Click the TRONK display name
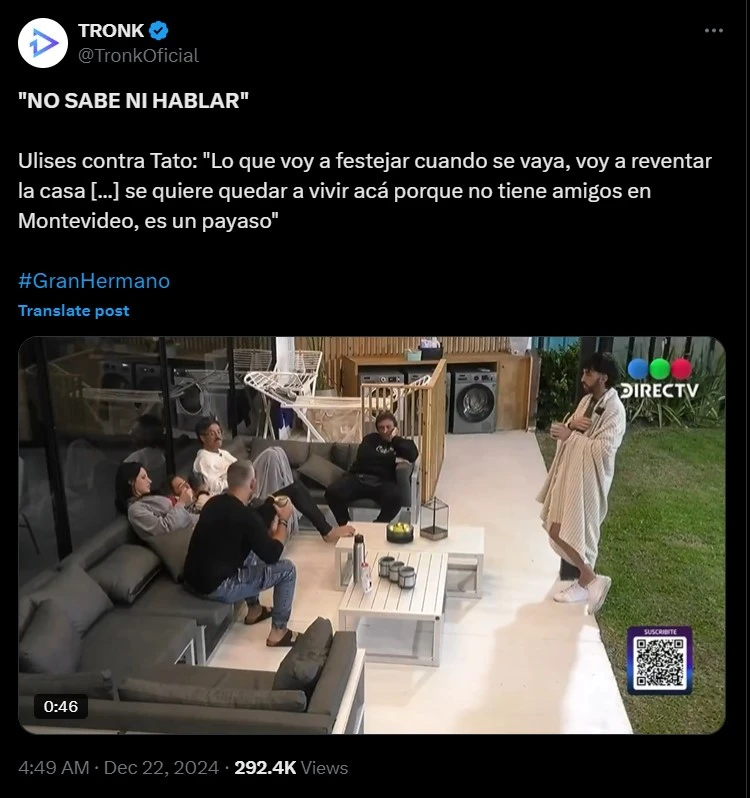 click(111, 31)
